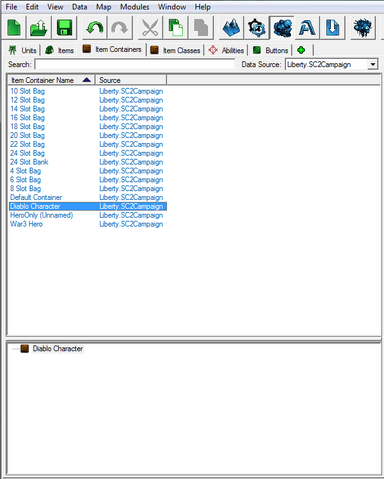384x479 pixels.
Task: Switch to the Units tab
Action: 22,50
